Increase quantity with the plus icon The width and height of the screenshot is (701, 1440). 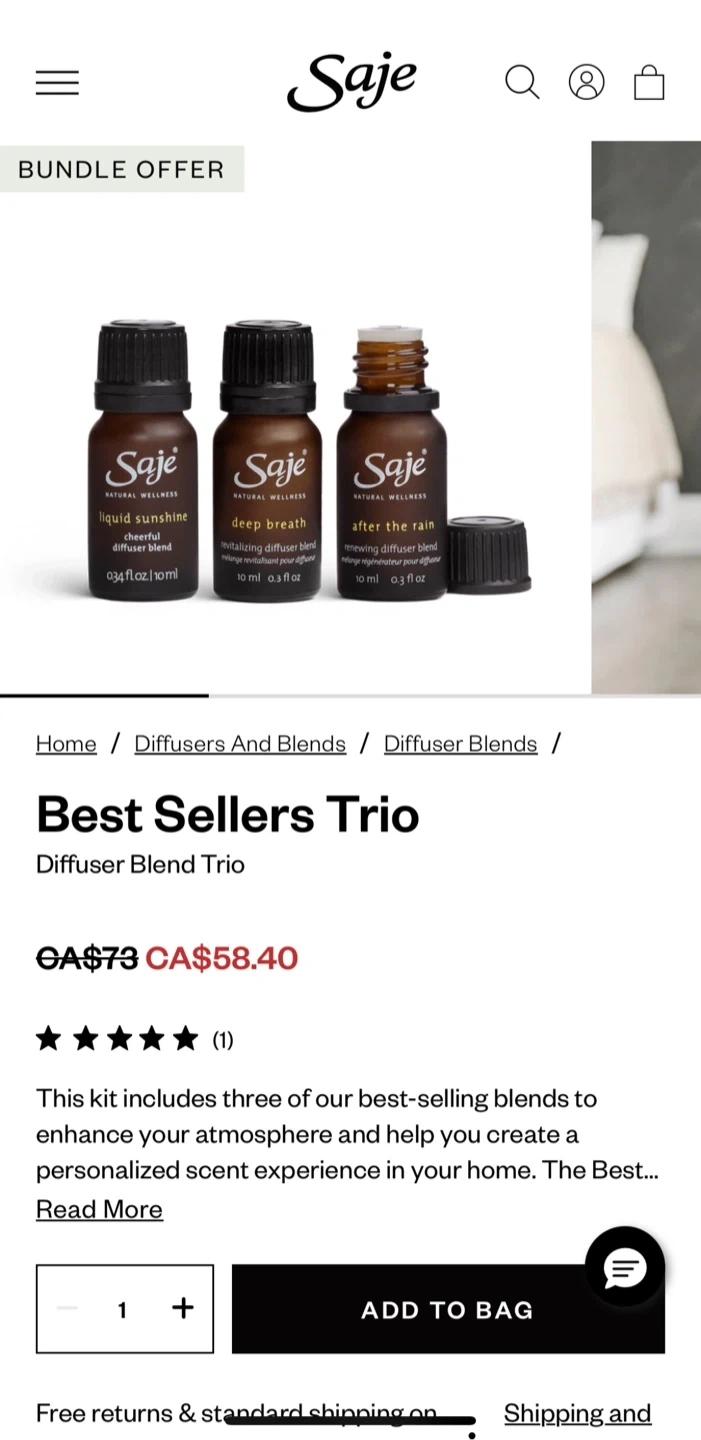(x=183, y=1308)
